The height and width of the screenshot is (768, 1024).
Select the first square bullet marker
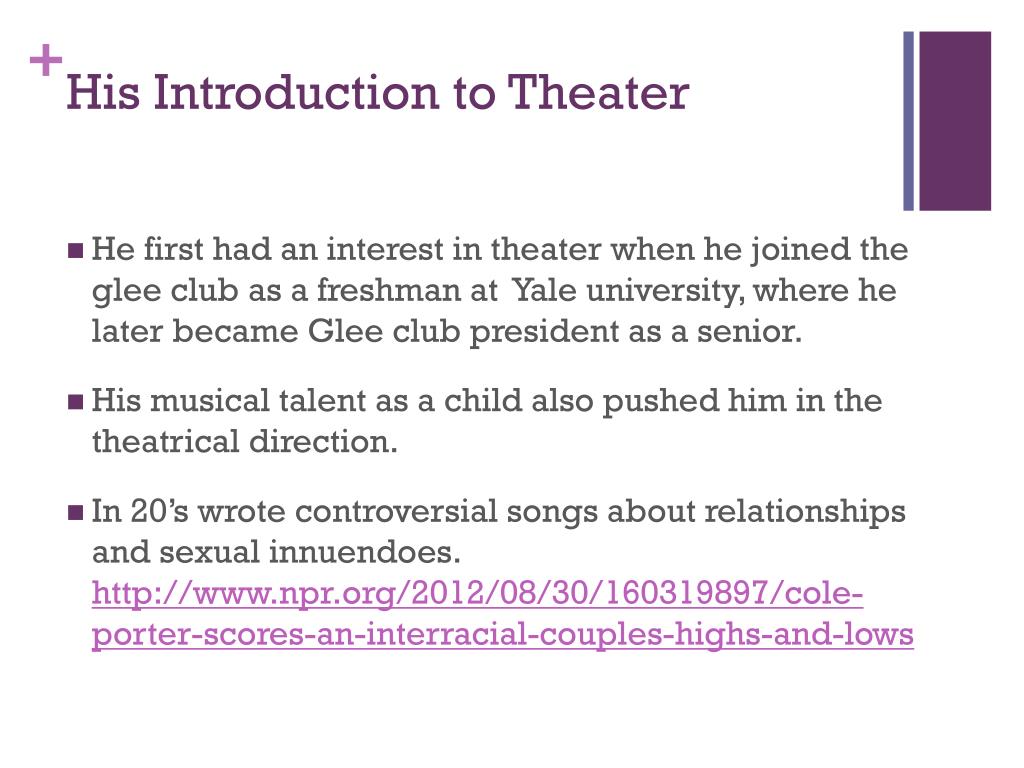pos(75,251)
